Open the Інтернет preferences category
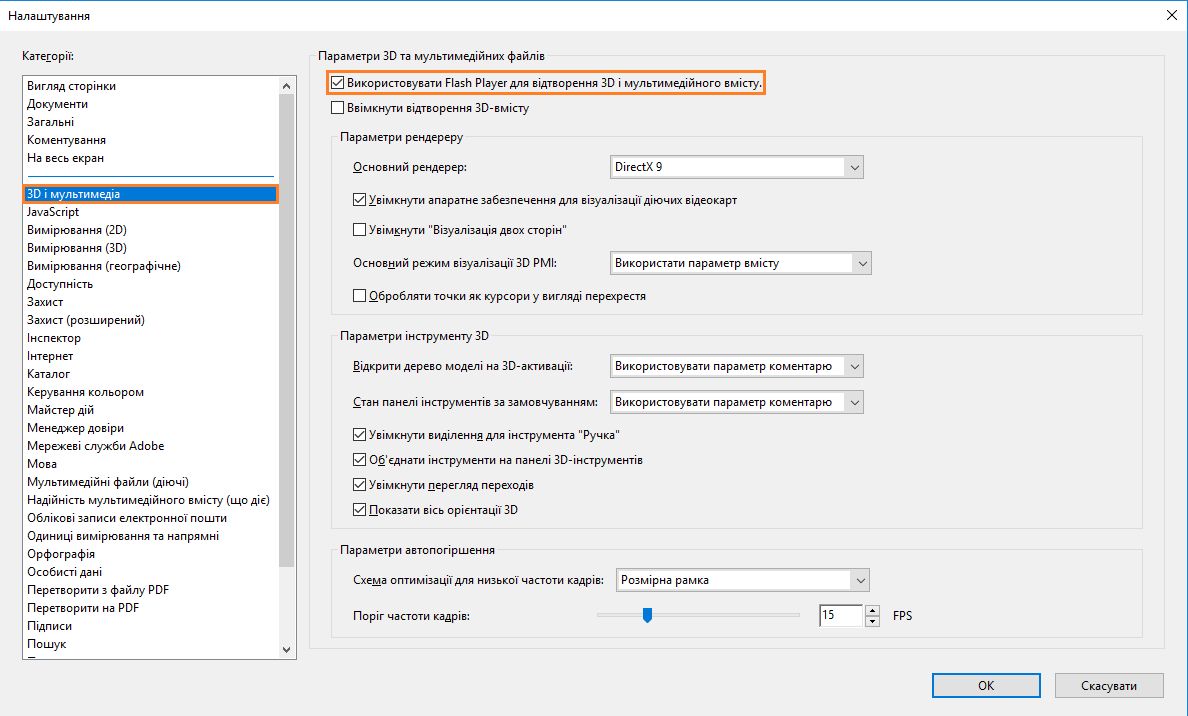The height and width of the screenshot is (716, 1188). tap(50, 355)
